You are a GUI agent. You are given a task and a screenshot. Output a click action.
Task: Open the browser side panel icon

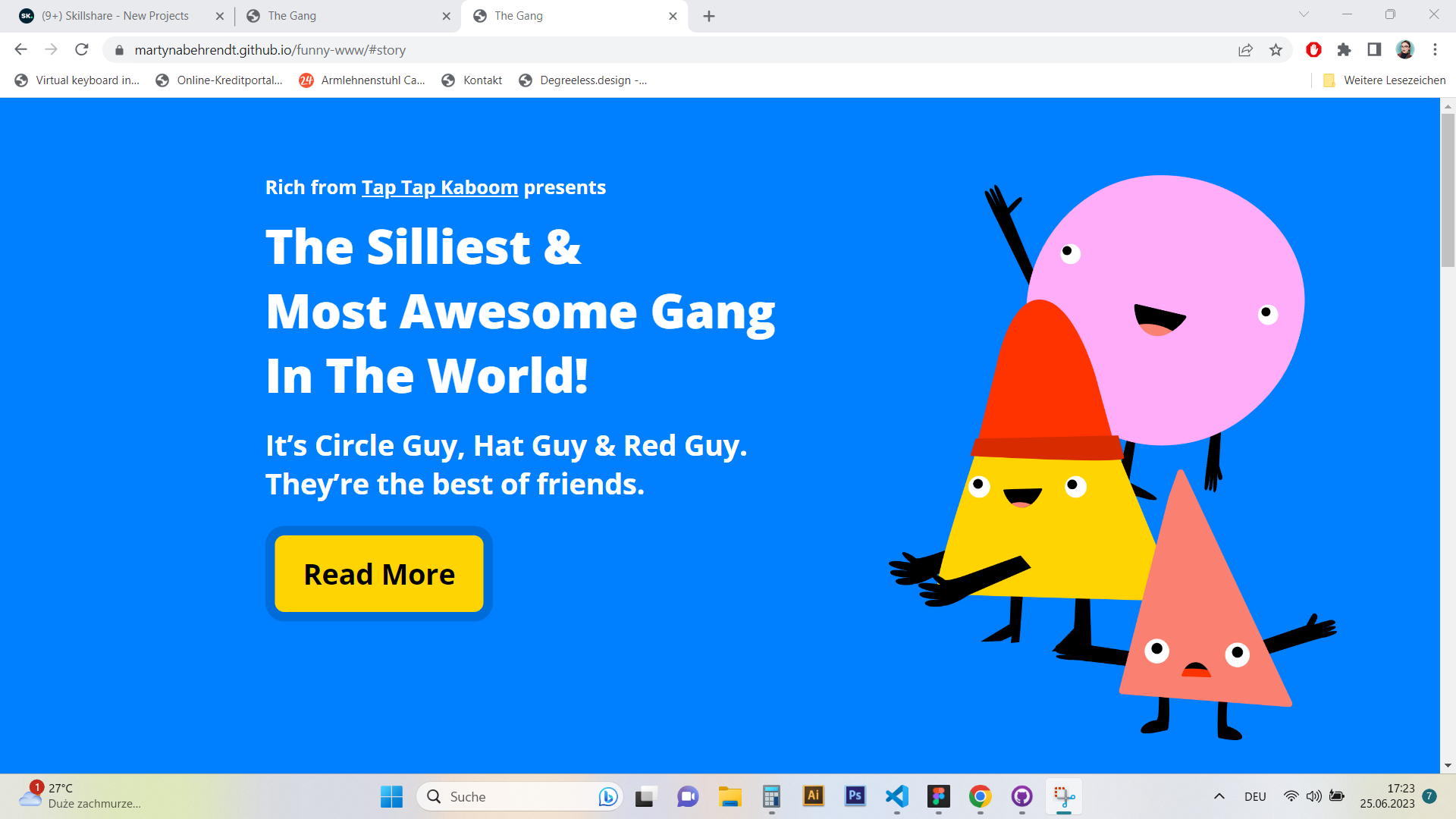(1373, 49)
